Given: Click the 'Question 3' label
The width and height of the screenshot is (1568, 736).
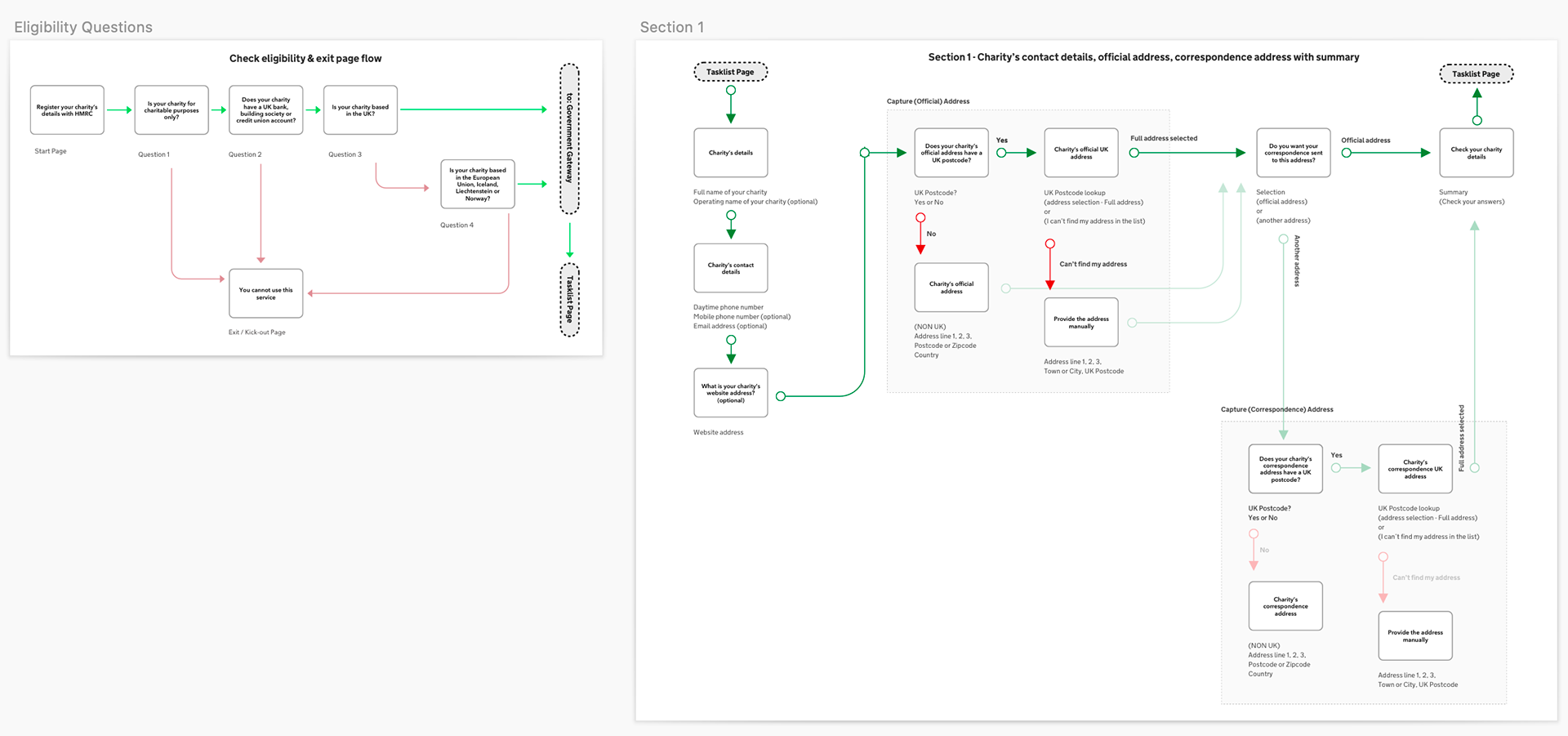Looking at the screenshot, I should click(x=345, y=154).
